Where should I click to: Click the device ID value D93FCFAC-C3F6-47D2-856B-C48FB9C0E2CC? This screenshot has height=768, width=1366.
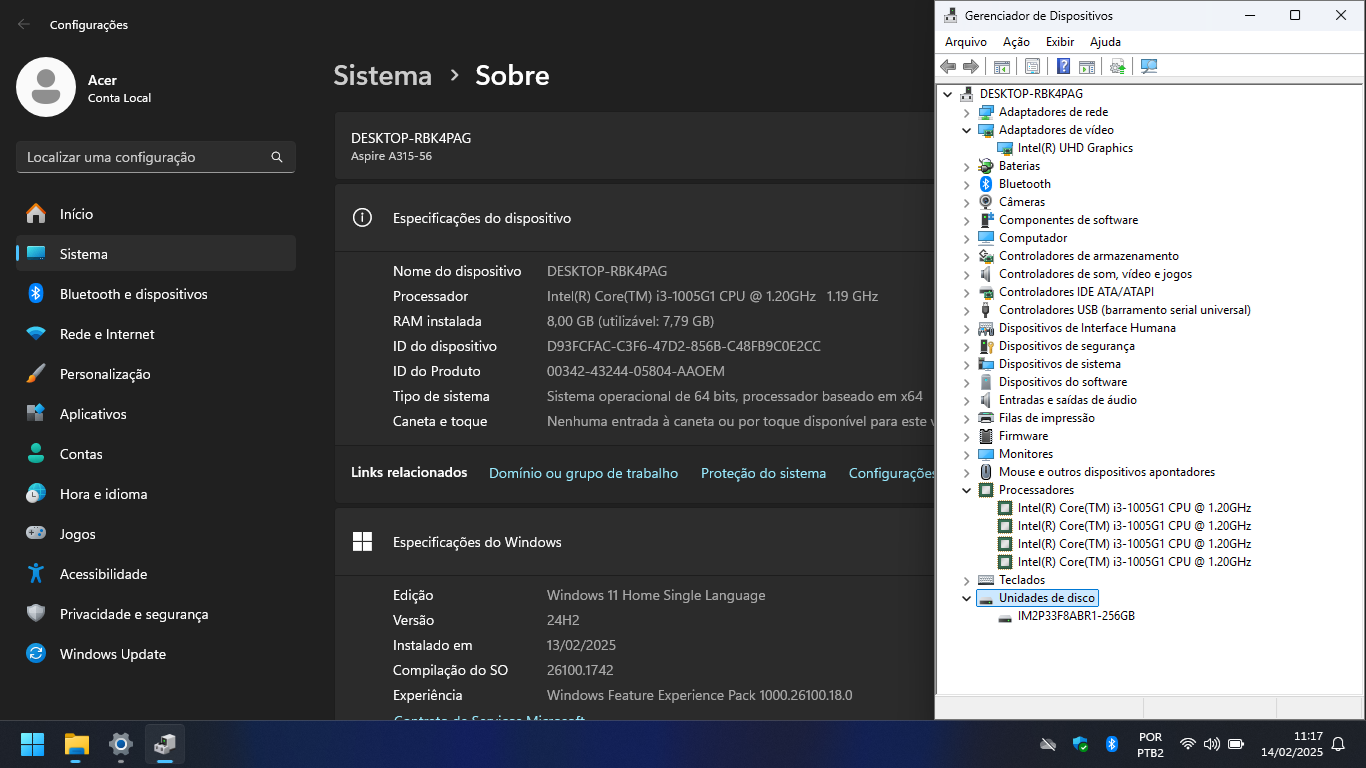(684, 346)
